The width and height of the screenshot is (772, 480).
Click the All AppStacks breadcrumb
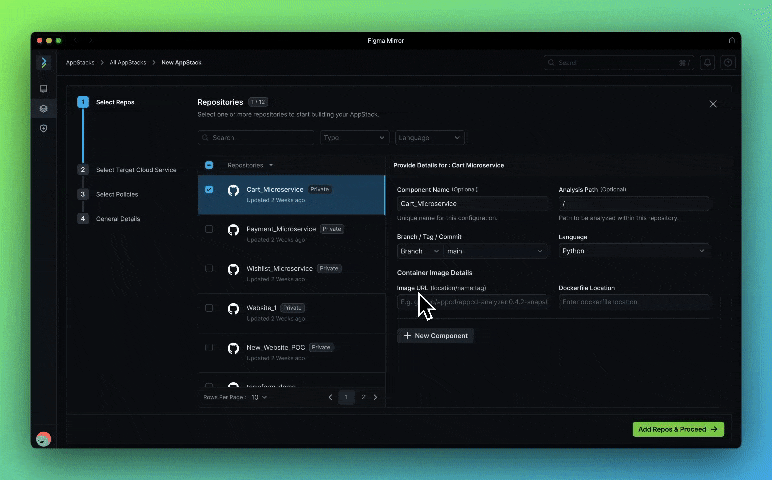[x=128, y=63]
